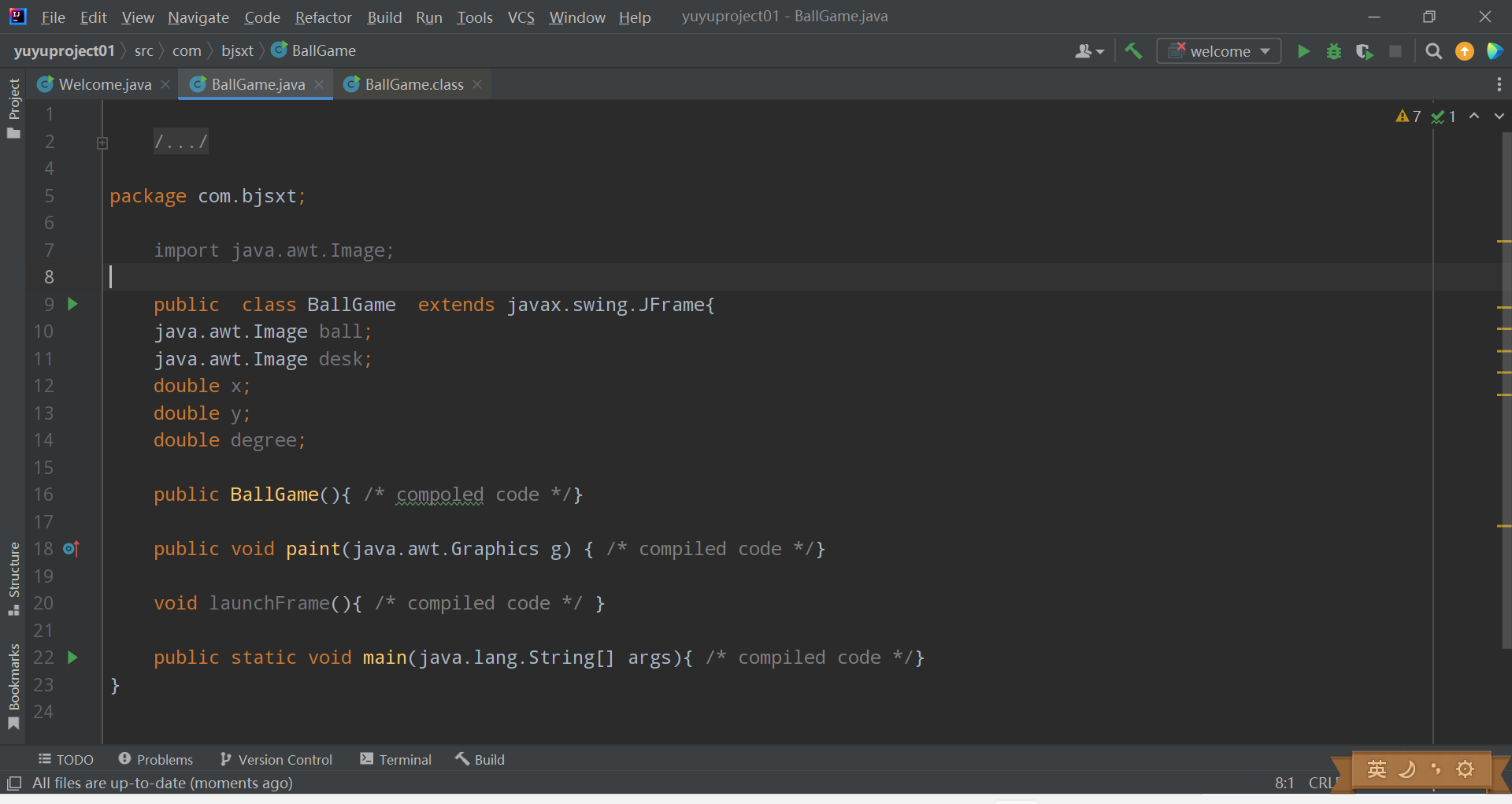This screenshot has width=1512, height=804.
Task: Go to next highlighted error arrow
Action: coord(1499,116)
